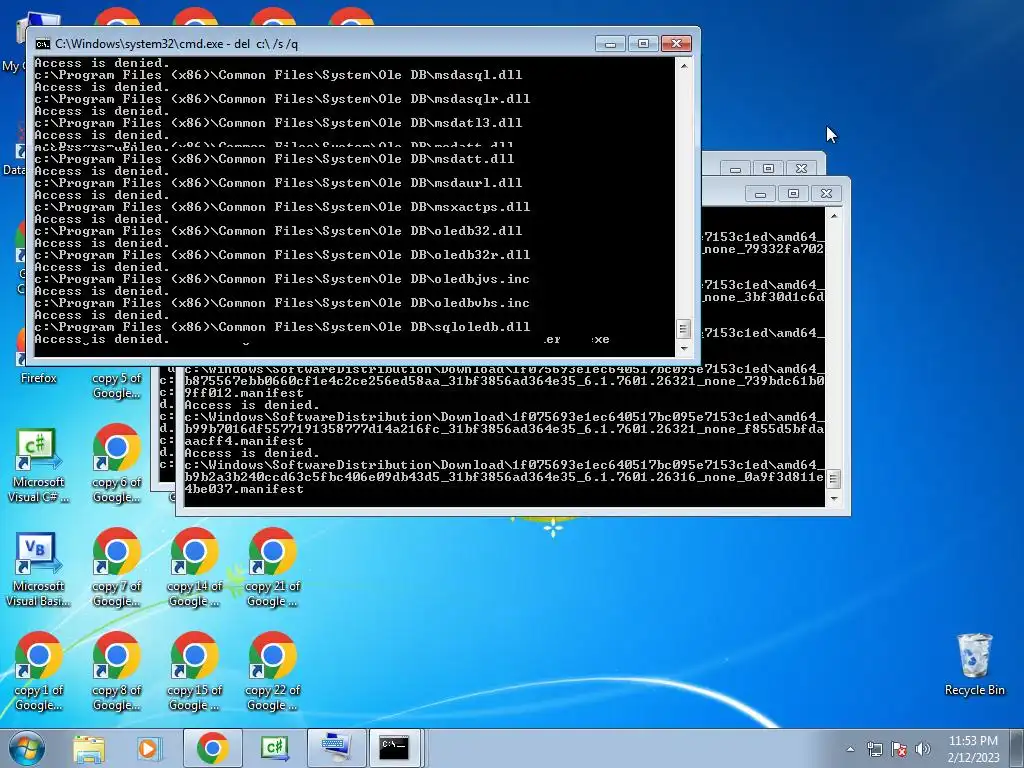
Task: Select the Firefox desktop shortcut label
Action: 39,378
